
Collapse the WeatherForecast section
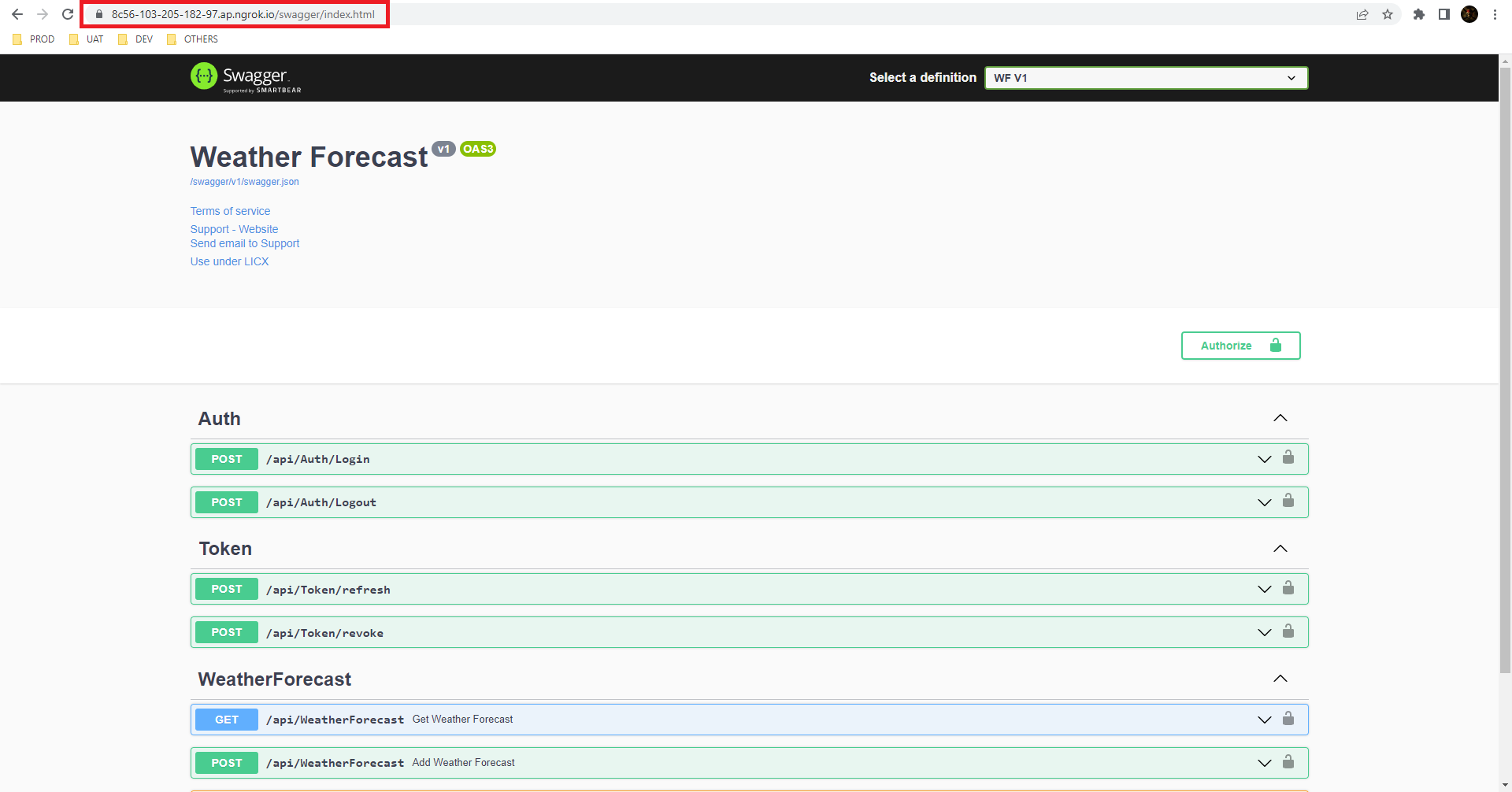pos(1280,679)
